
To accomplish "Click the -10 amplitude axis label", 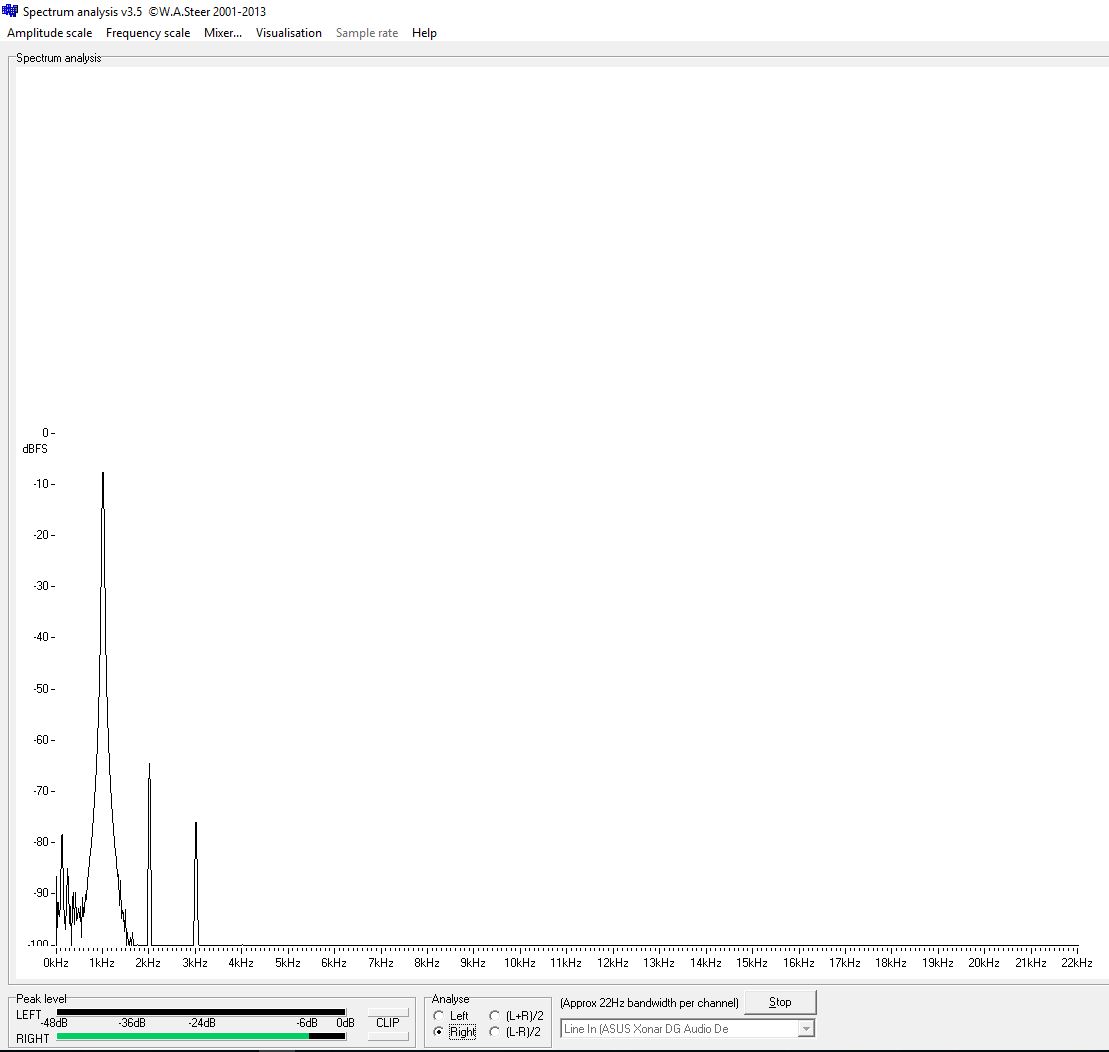I will 41,484.
